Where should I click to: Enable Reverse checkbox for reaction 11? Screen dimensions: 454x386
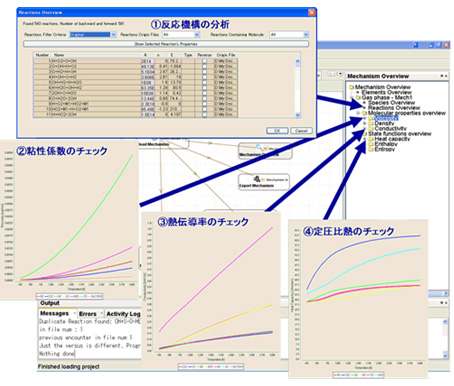click(x=204, y=115)
